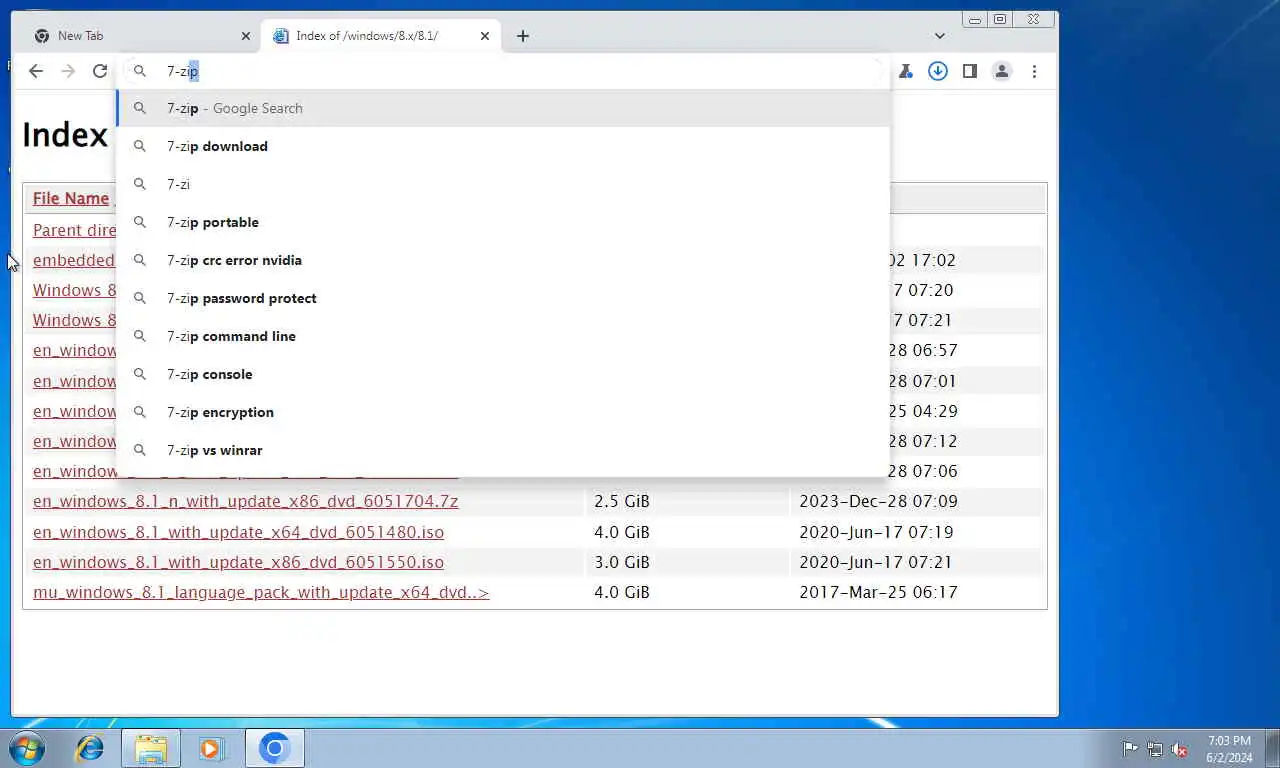Viewport: 1280px width, 768px height.
Task: Open the Action Center flag icon
Action: coord(1130,749)
